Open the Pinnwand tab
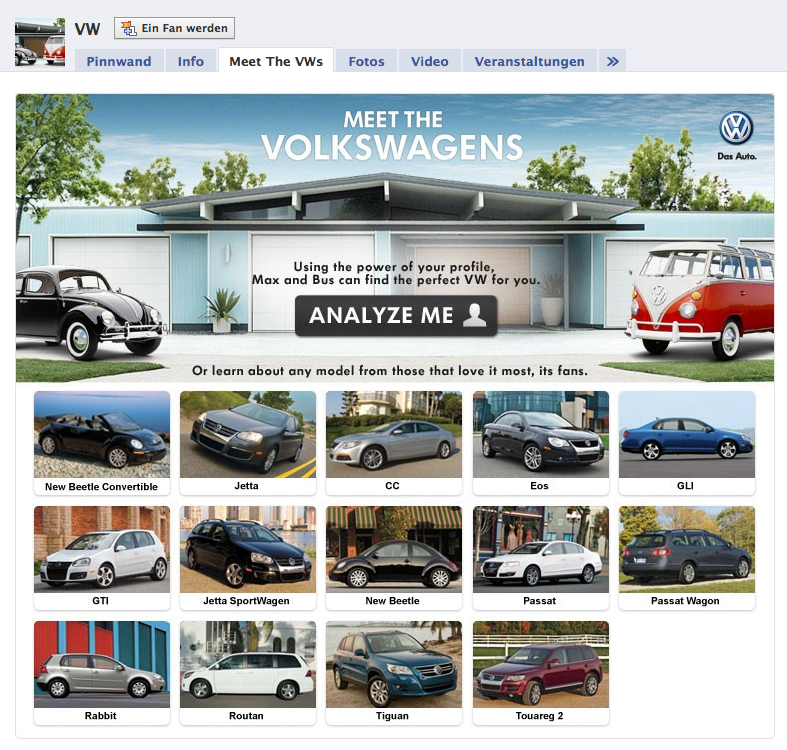 119,61
